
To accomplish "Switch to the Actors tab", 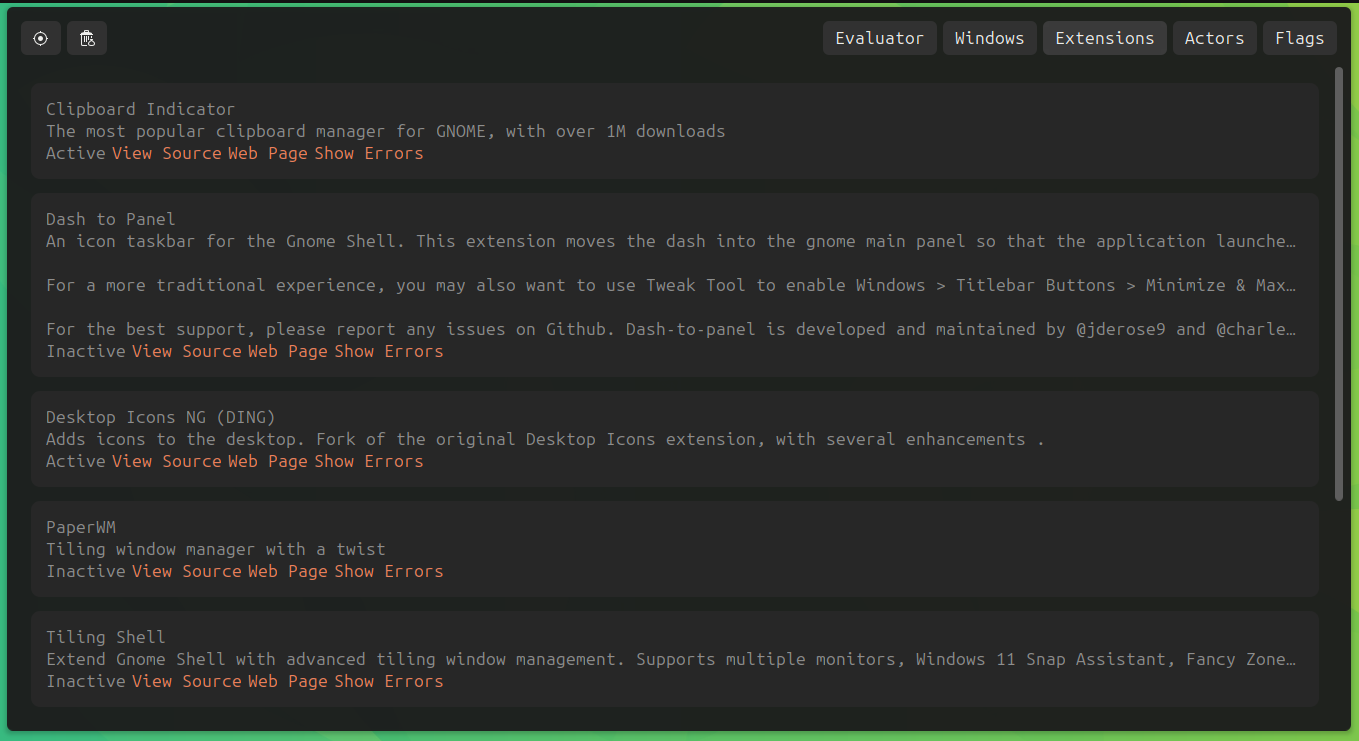I will [x=1215, y=38].
